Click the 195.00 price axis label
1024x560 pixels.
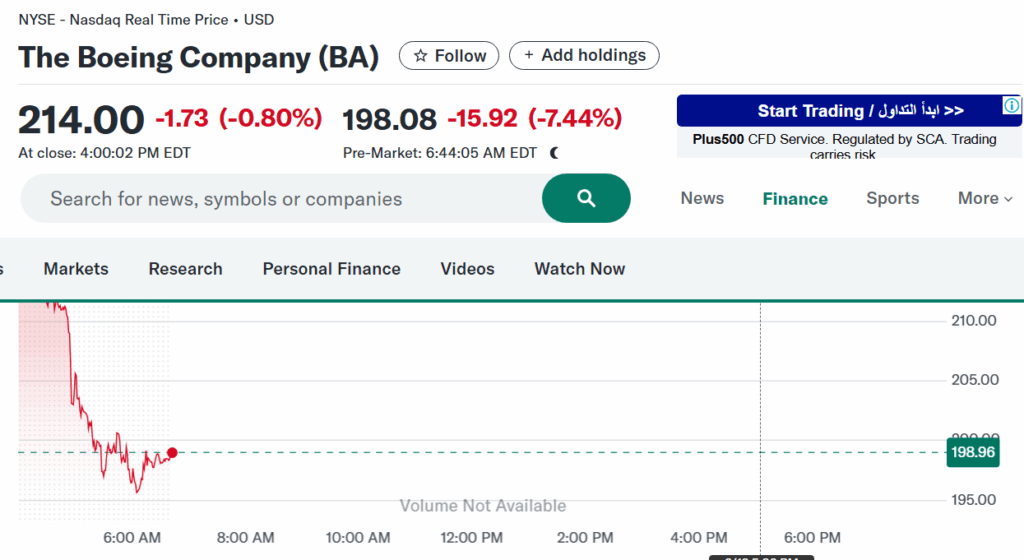(x=974, y=500)
